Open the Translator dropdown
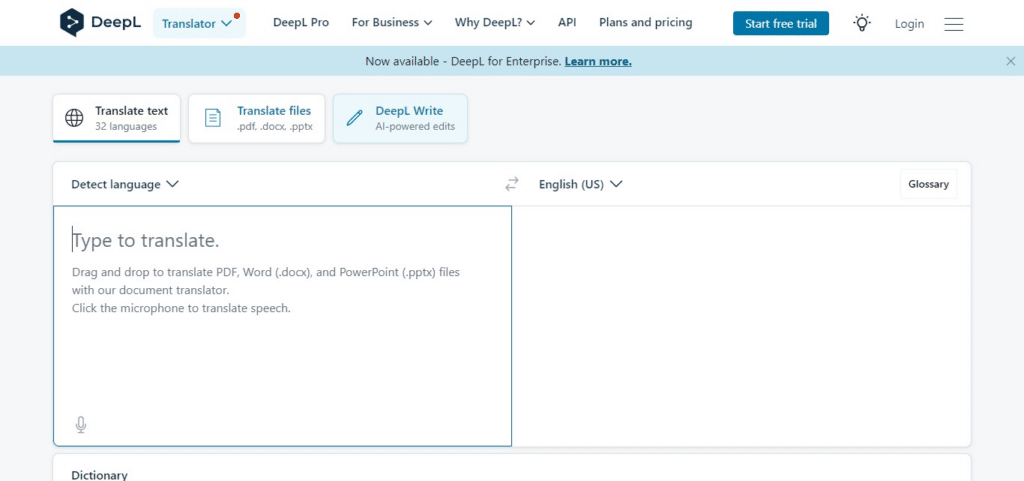This screenshot has height=481, width=1024. pos(199,23)
